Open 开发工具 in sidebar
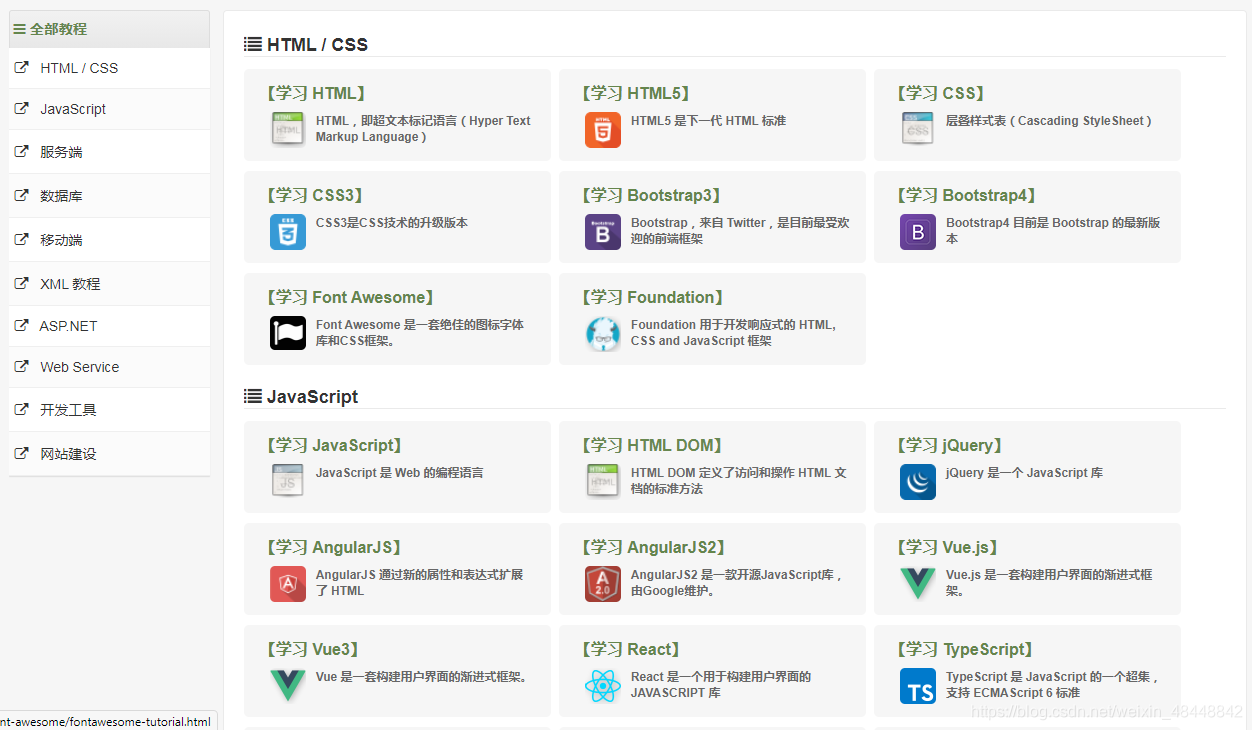Screen dimensions: 1252x730 point(109,410)
